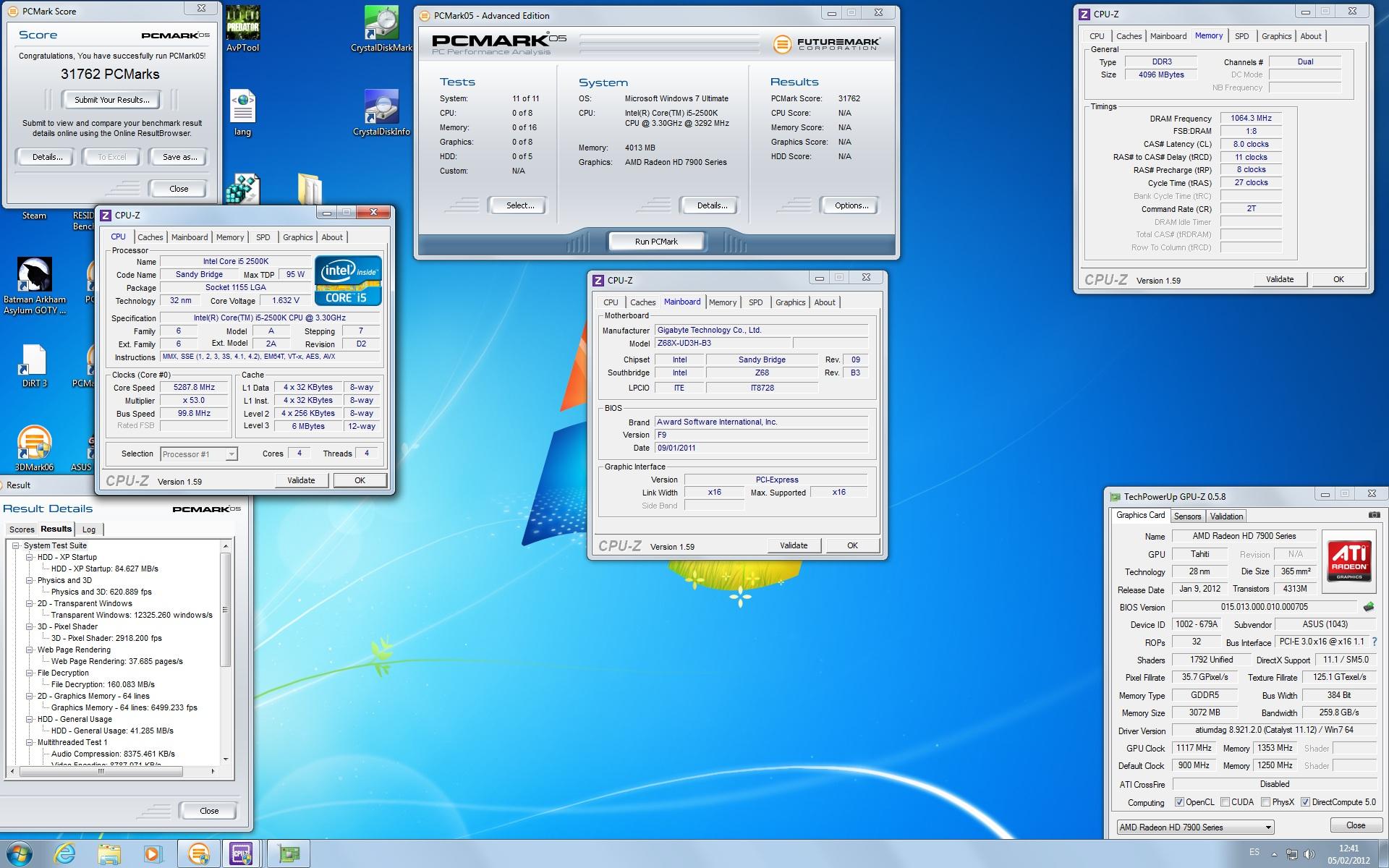Click the Futuremark Corporation logo
1389x868 pixels.
(x=827, y=43)
